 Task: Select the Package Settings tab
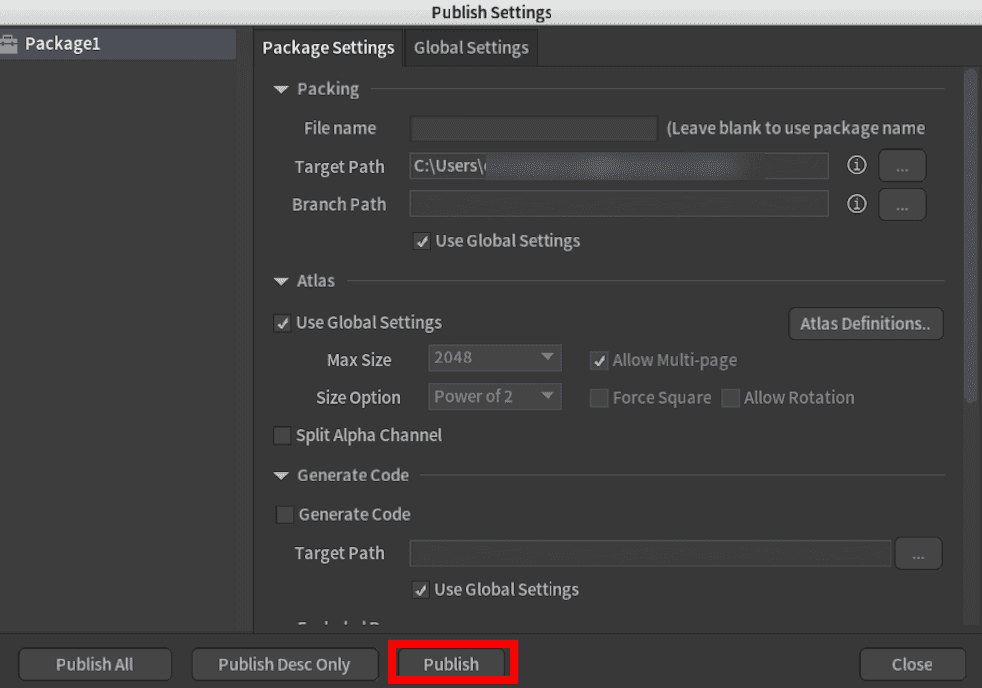328,48
